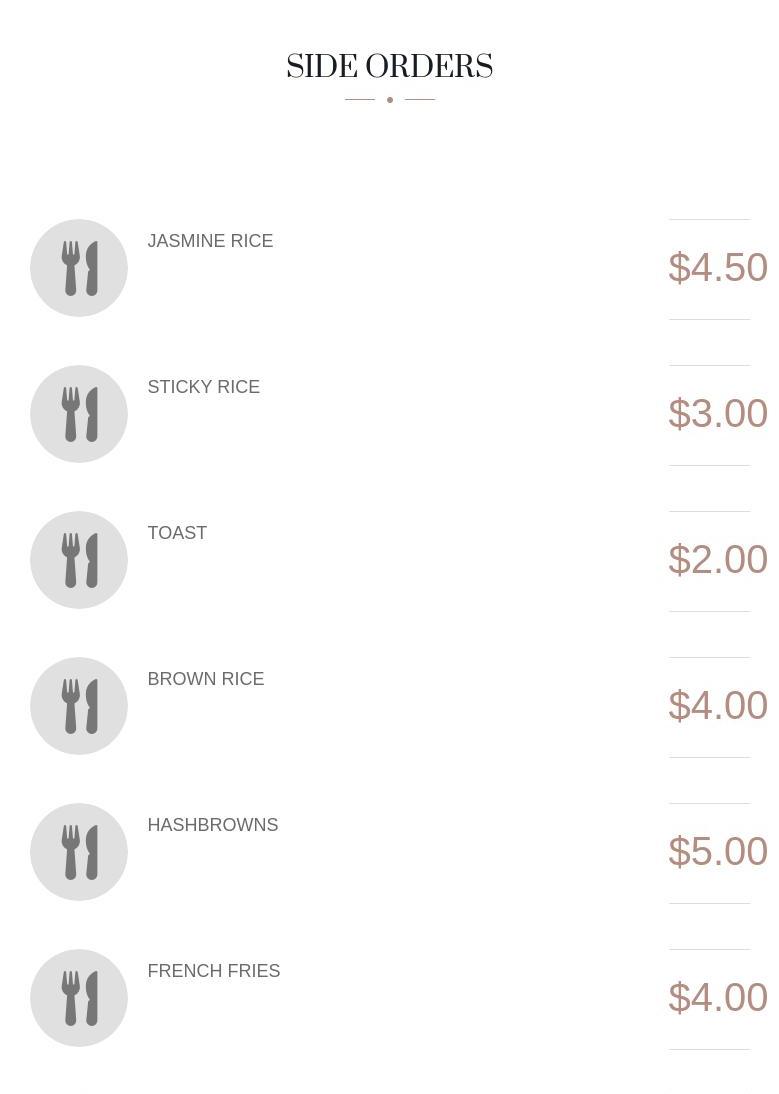The image size is (779, 1094).
Task: Tap the Hashbrowns fork-and-knife icon
Action: (79, 852)
